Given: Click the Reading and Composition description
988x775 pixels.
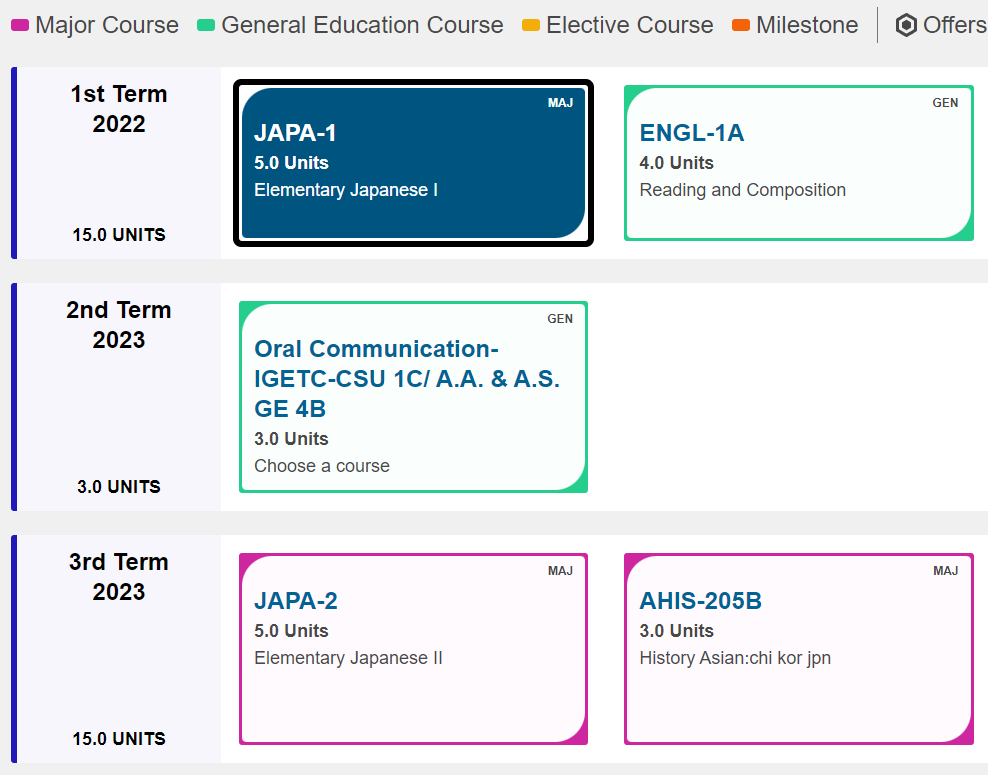Looking at the screenshot, I should tap(743, 190).
